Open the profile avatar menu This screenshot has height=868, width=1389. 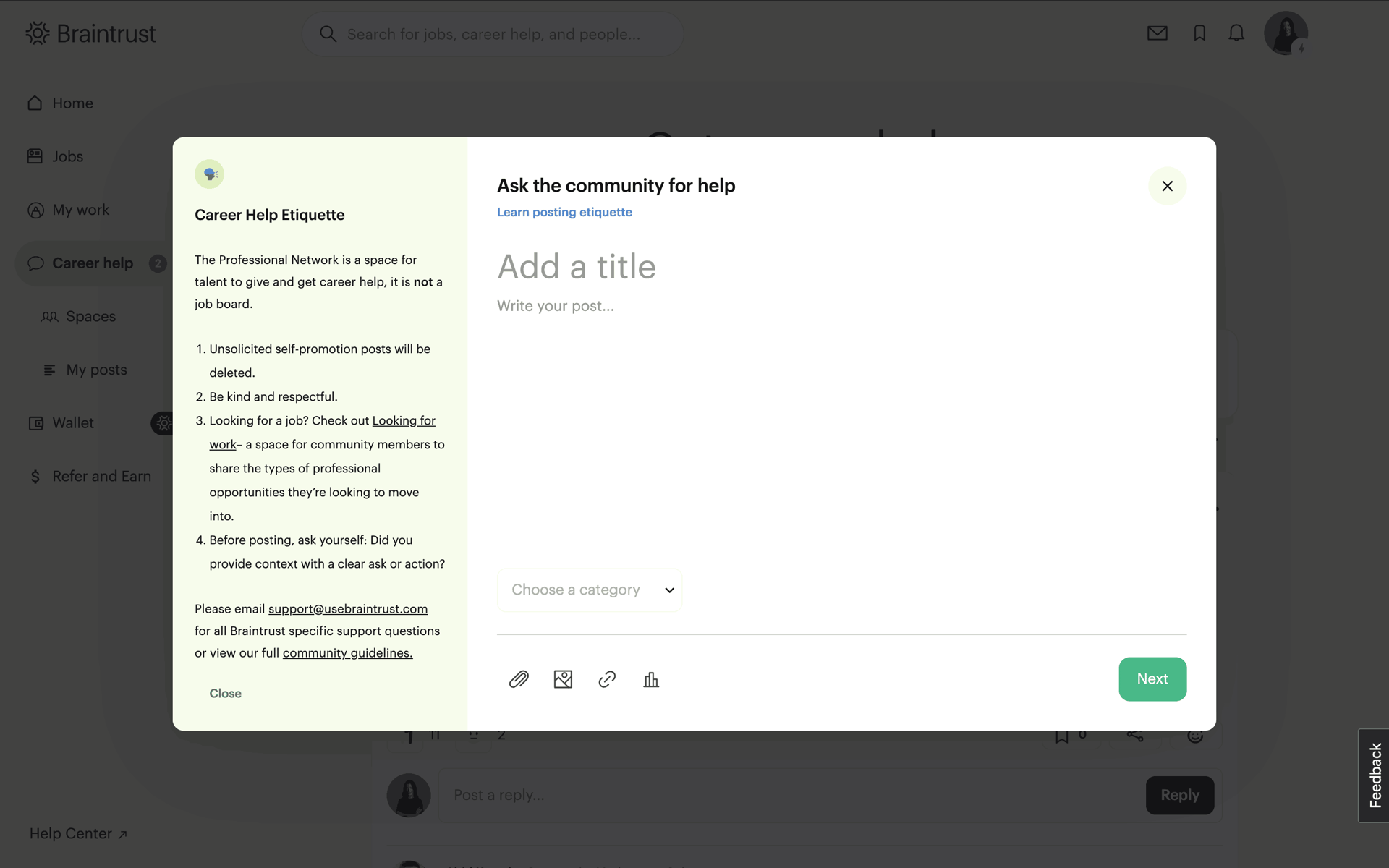[x=1286, y=33]
